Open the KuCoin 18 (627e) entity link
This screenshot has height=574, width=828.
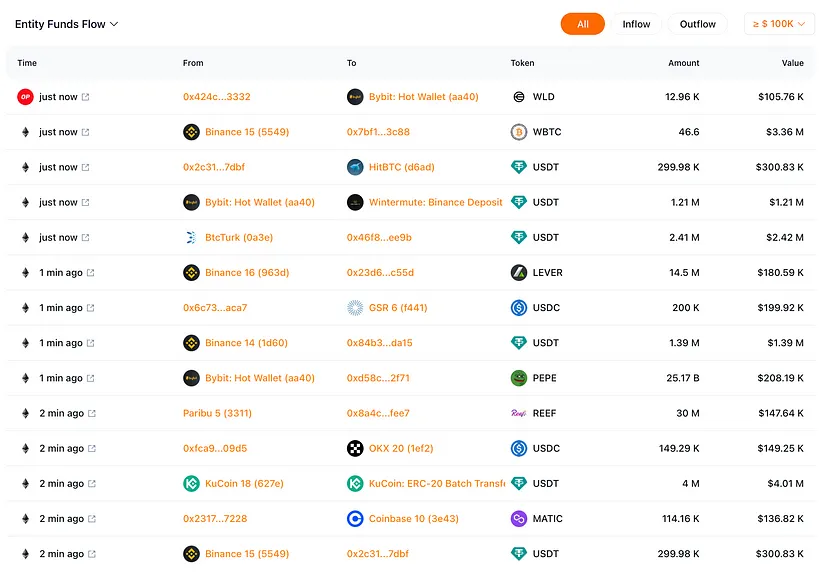[x=244, y=484]
